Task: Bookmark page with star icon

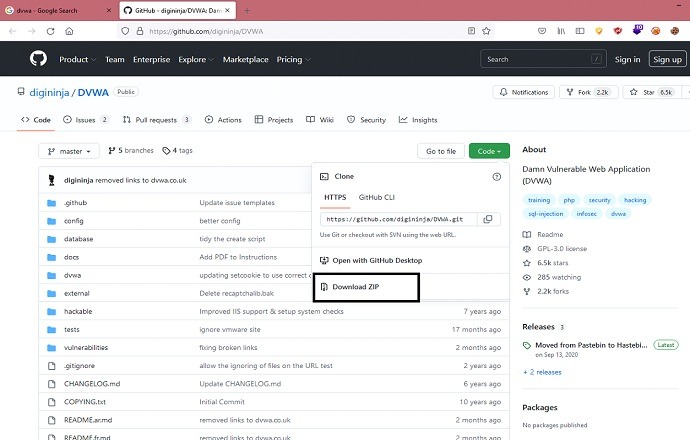Action: tap(486, 31)
